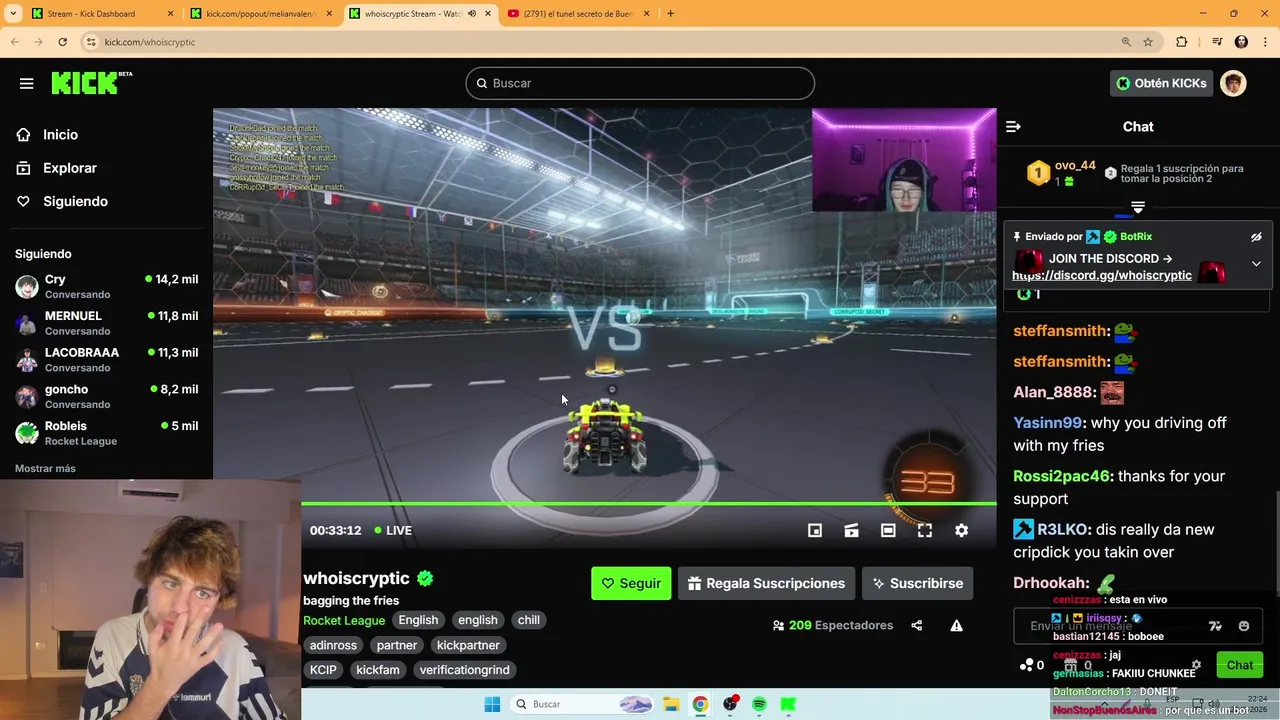The height and width of the screenshot is (720, 1280).
Task: Collapse the chat panel with arrow icon
Action: coord(1013,127)
